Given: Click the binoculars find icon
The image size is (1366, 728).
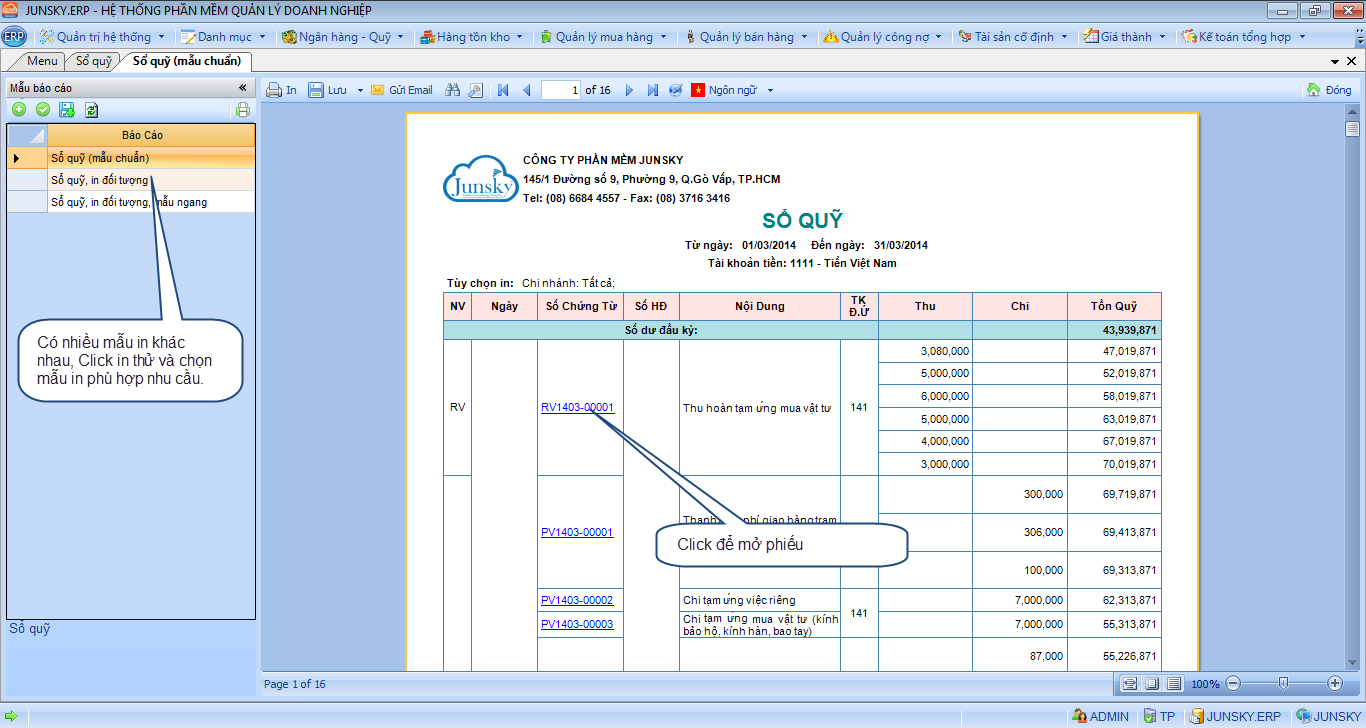Looking at the screenshot, I should tap(452, 90).
